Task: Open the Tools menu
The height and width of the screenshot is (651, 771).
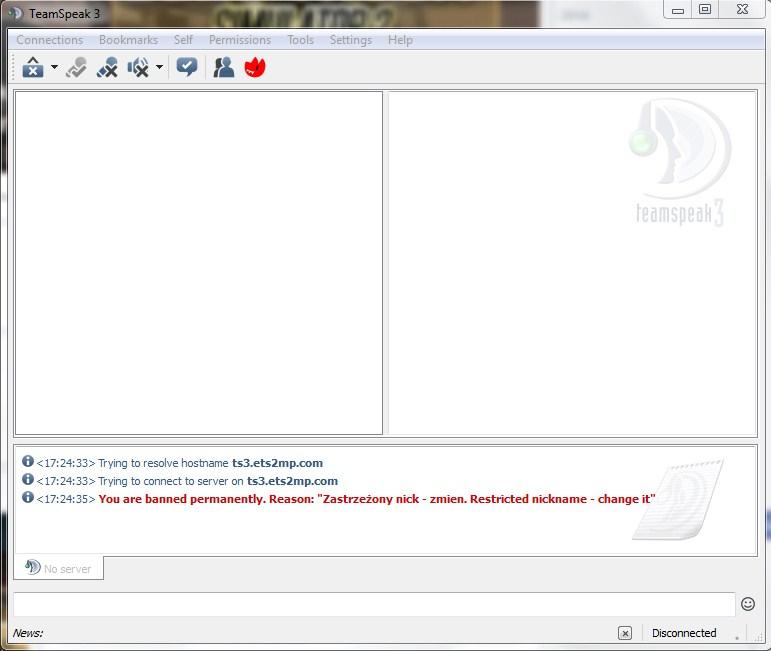Action: (x=300, y=40)
